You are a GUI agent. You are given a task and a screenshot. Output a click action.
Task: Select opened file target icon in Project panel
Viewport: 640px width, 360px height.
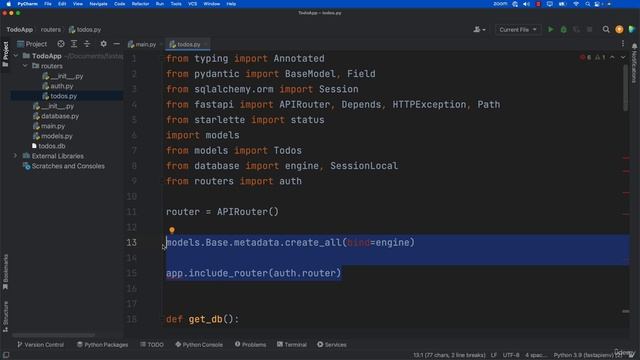coord(61,44)
